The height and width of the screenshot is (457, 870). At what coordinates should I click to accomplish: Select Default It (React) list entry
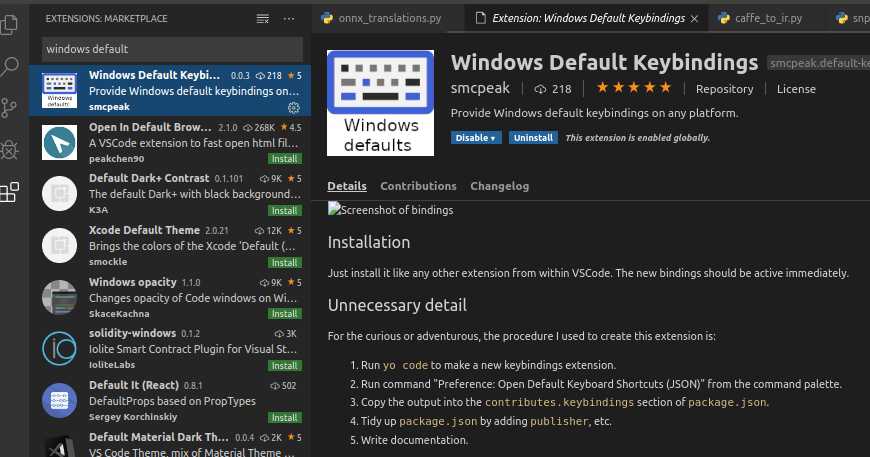pyautogui.click(x=170, y=400)
